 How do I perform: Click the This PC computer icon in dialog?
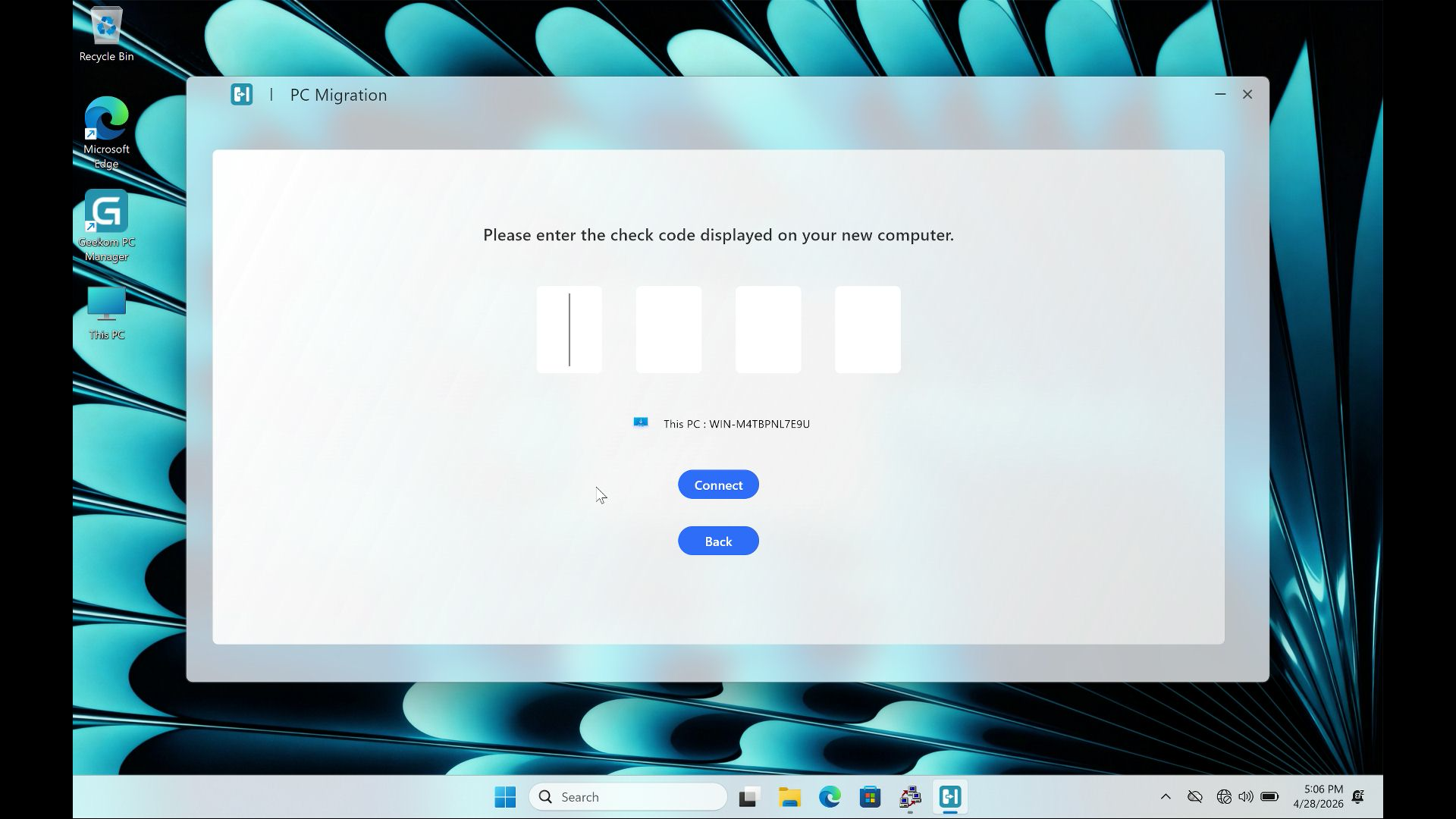click(x=641, y=423)
